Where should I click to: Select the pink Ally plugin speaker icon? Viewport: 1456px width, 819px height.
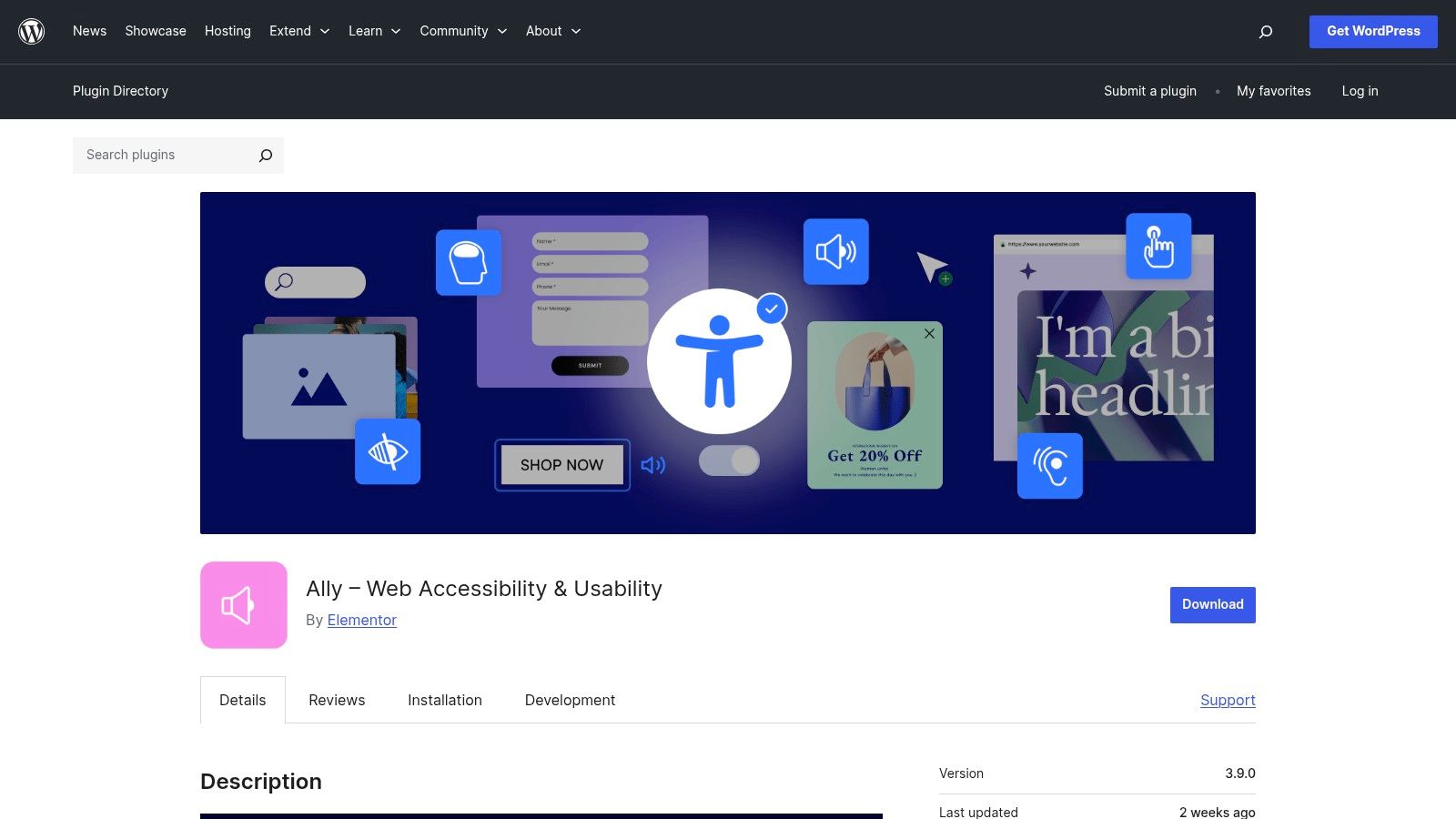point(243,604)
